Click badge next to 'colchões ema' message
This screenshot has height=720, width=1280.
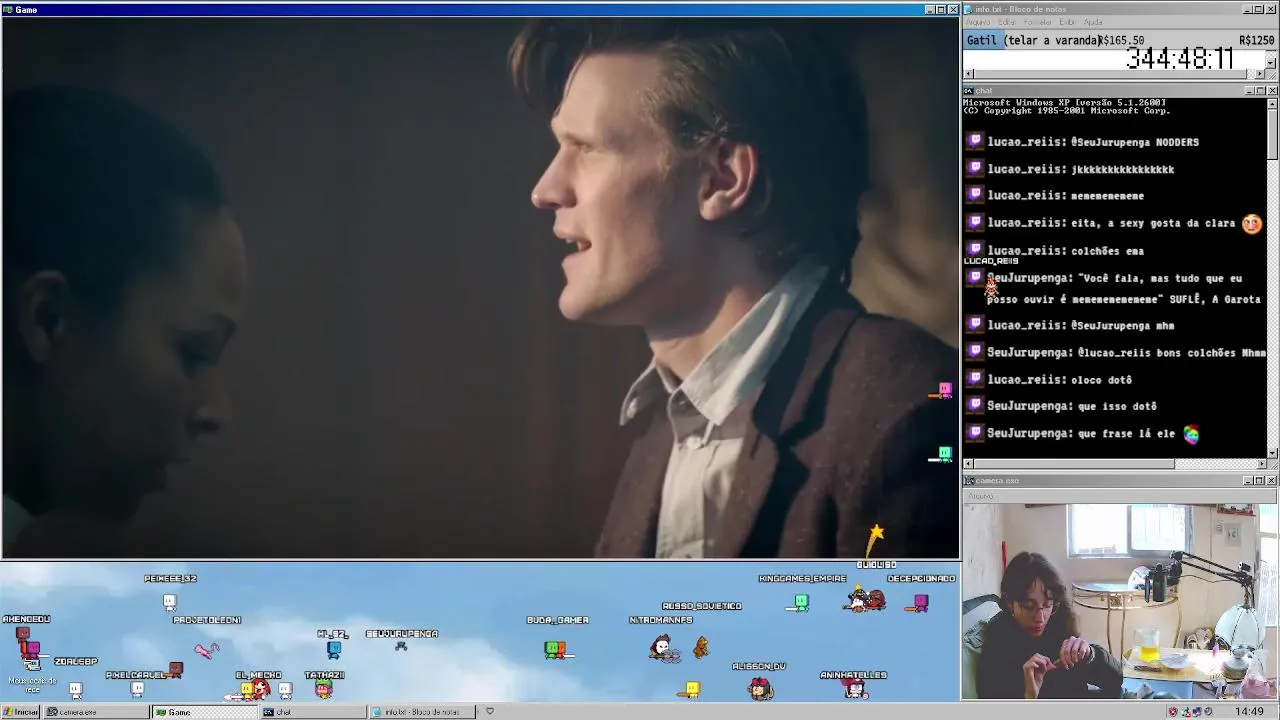coord(975,249)
